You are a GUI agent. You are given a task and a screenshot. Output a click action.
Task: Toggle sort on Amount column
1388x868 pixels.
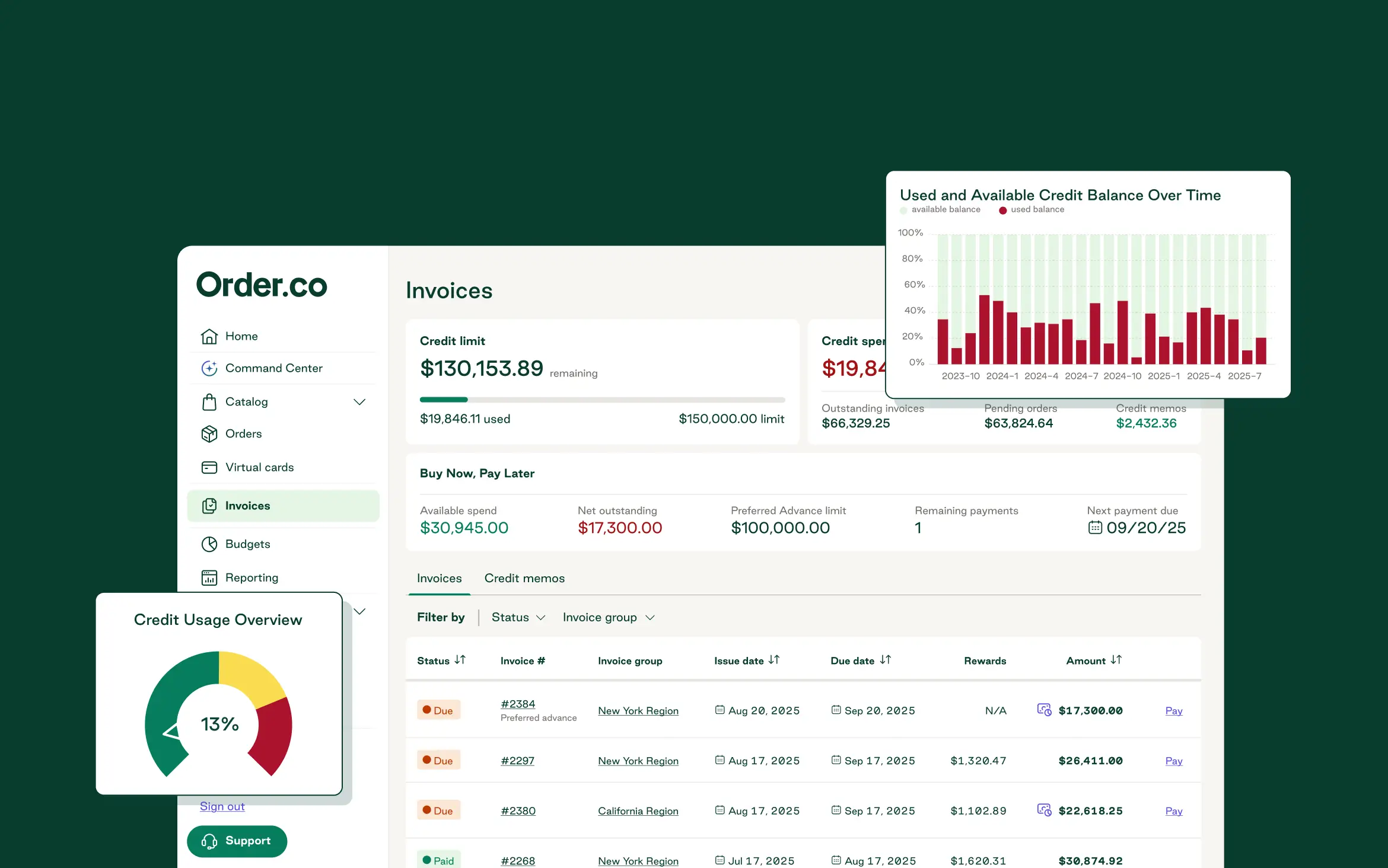[x=1116, y=660]
